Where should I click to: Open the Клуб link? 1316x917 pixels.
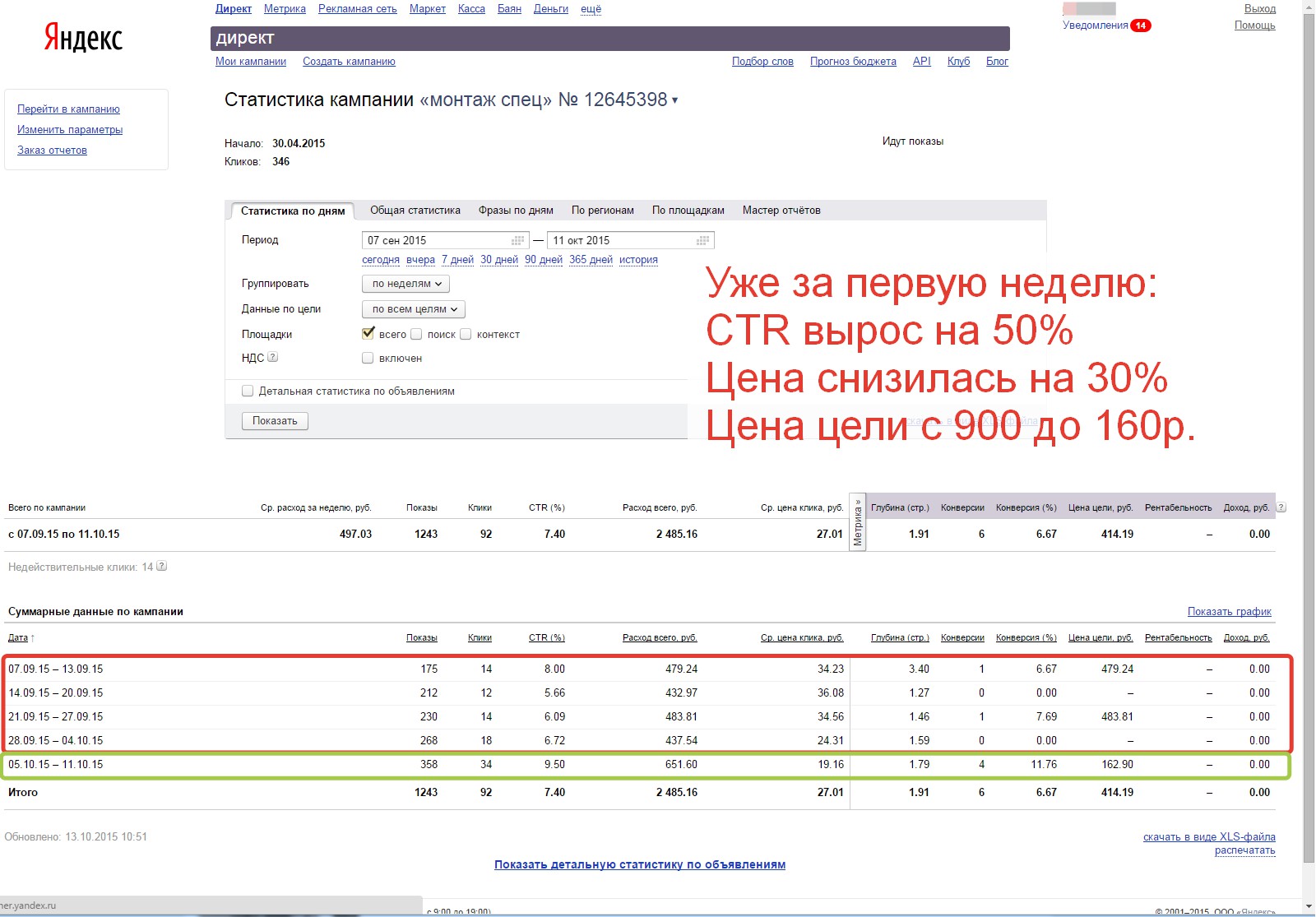coord(958,62)
